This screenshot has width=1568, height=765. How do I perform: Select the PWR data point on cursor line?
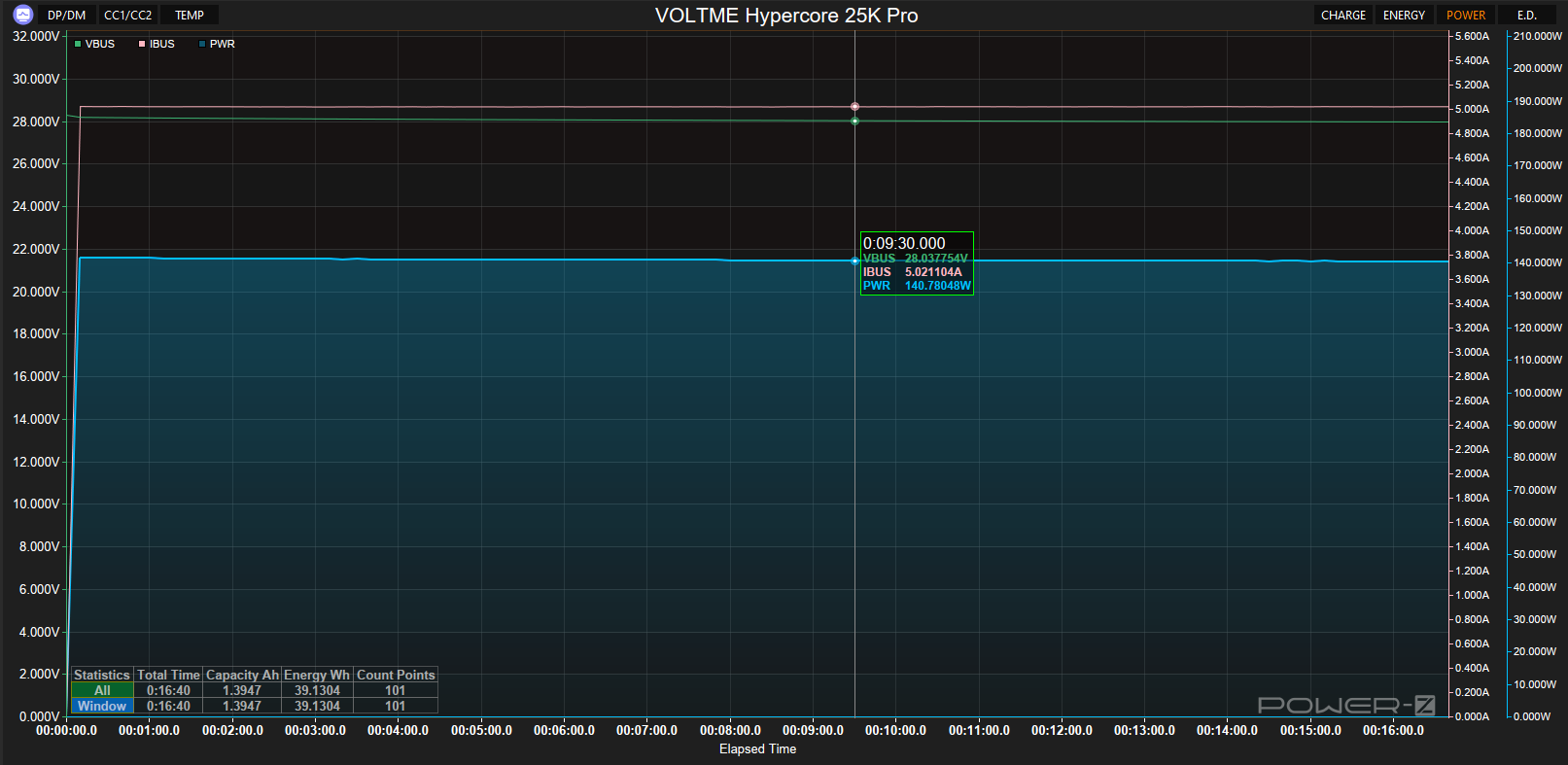tap(854, 261)
